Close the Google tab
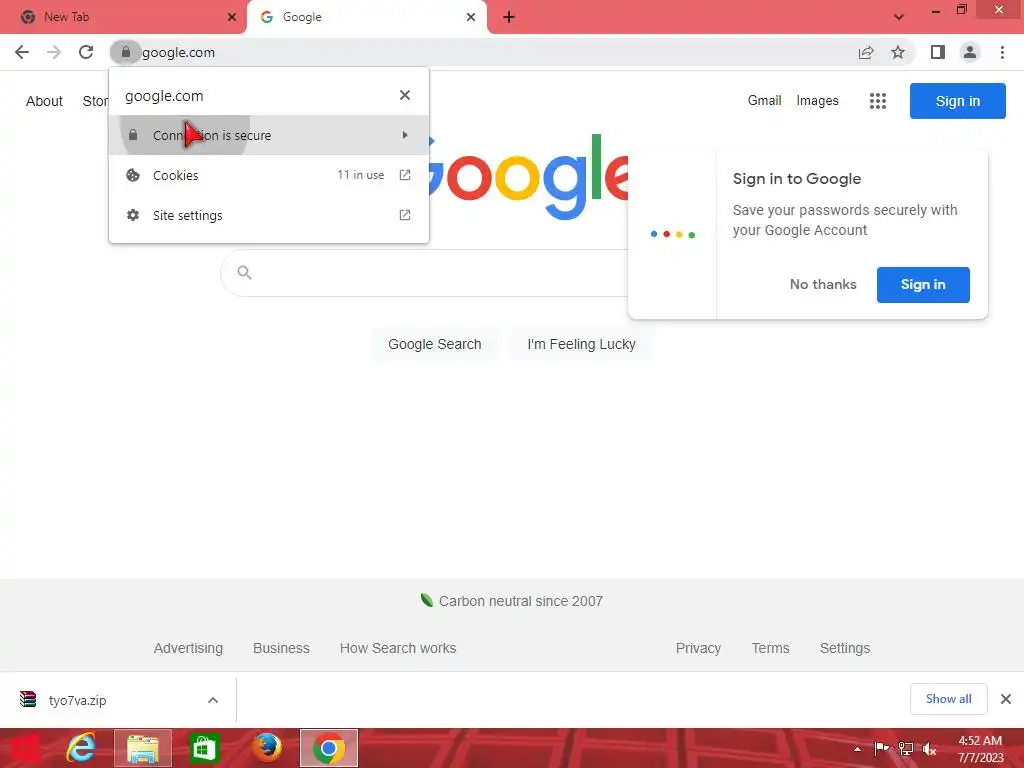This screenshot has width=1024, height=768. [x=471, y=17]
